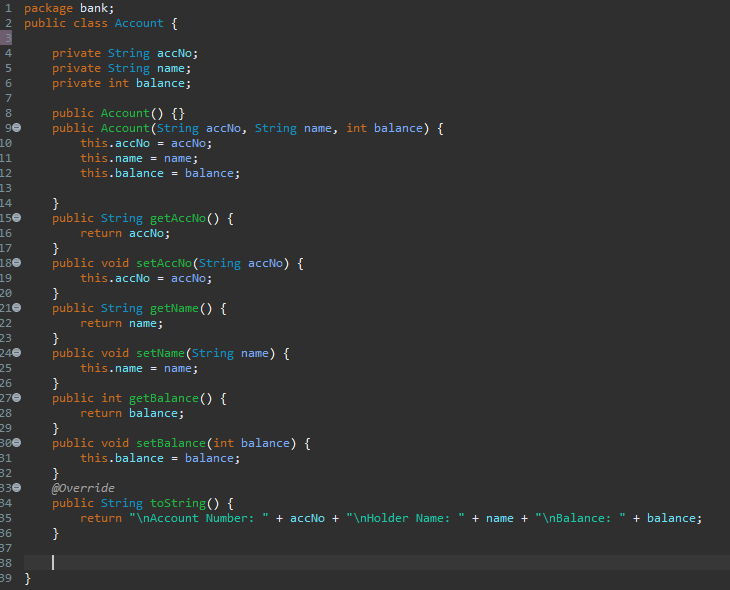
Task: Collapse the setName method fold marker
Action: click(x=17, y=353)
